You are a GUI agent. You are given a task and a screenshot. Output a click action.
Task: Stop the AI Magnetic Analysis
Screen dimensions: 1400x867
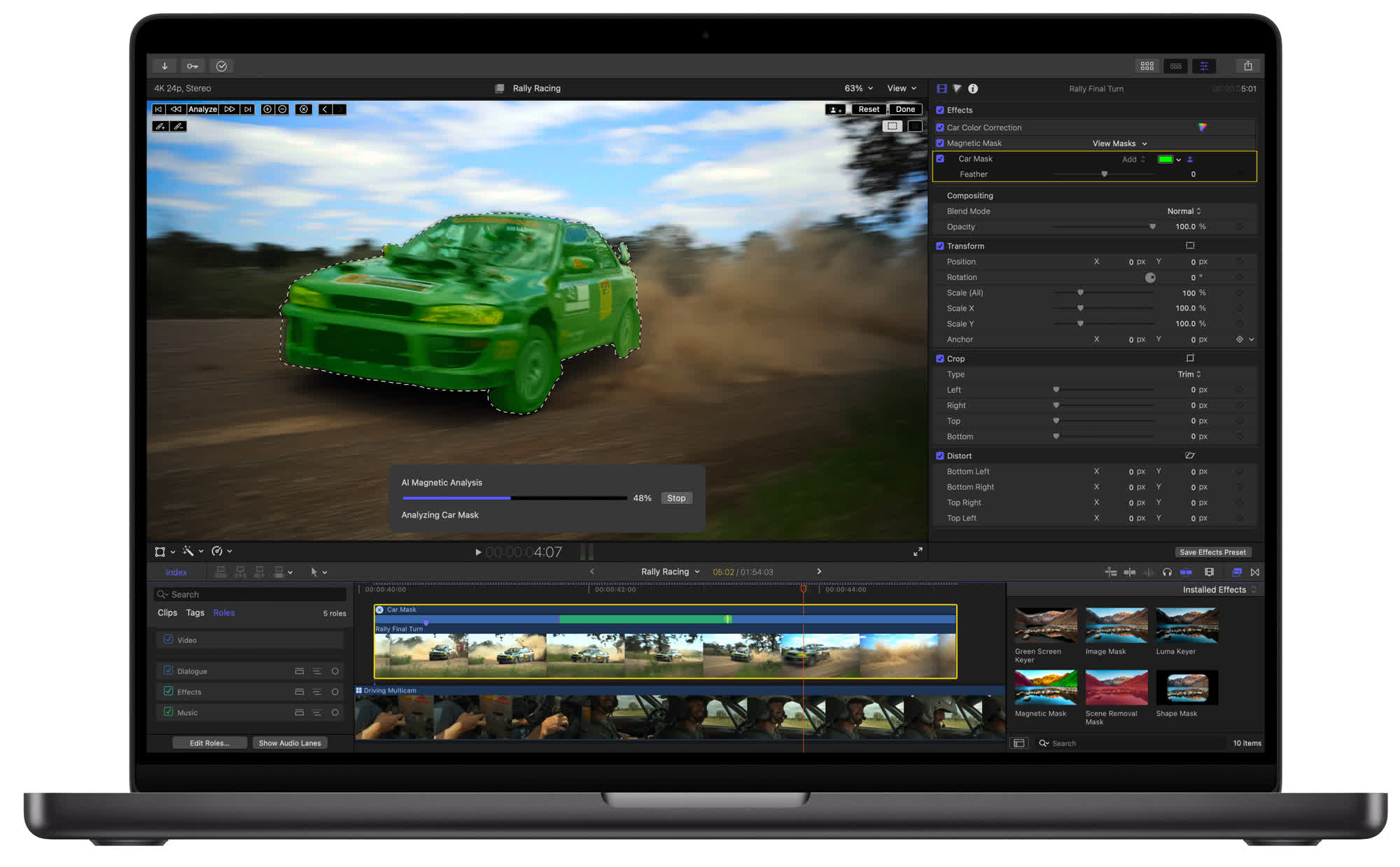point(676,498)
